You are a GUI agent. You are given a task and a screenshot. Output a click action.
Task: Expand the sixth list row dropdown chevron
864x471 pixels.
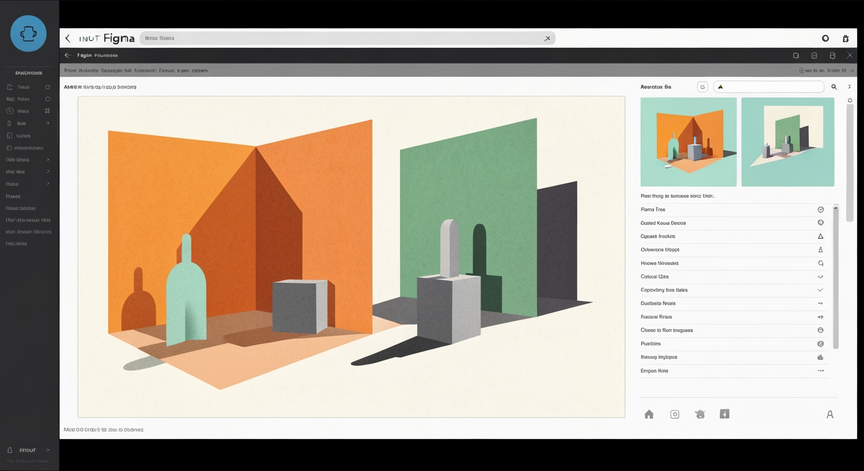[x=820, y=277]
